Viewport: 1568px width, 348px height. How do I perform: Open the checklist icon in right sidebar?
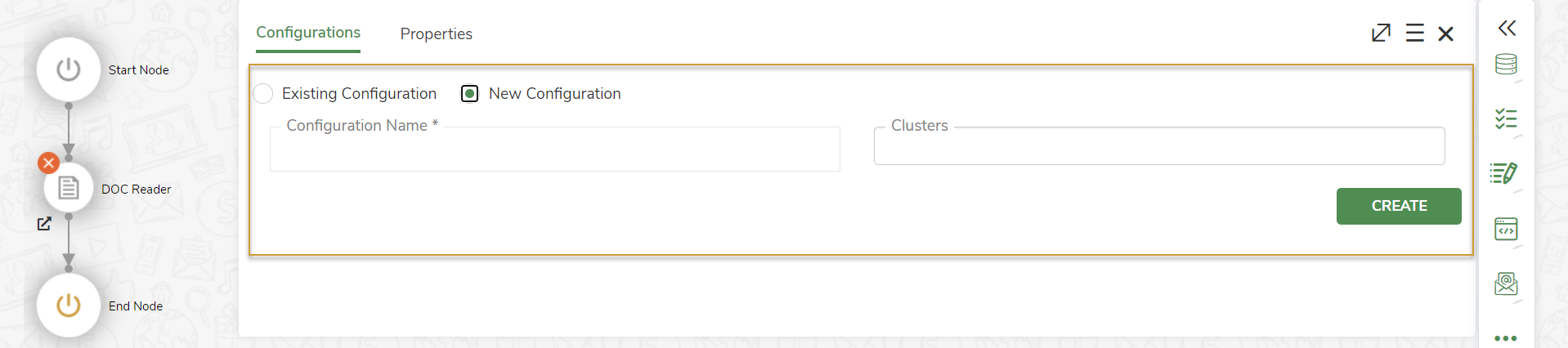pos(1506,119)
